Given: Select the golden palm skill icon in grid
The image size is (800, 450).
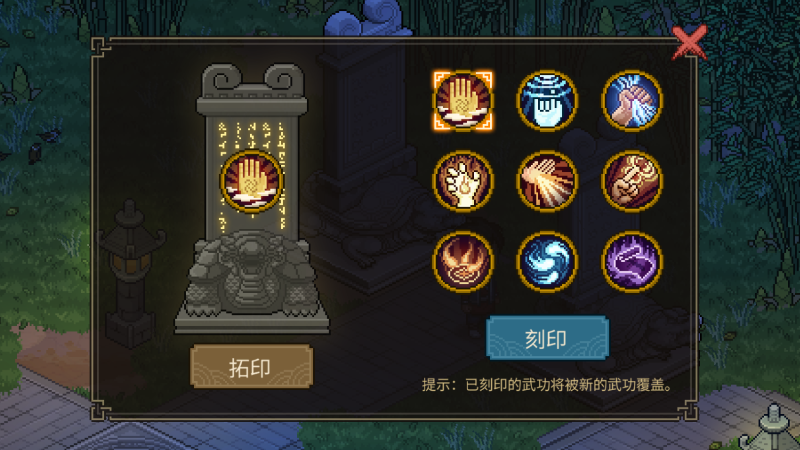Looking at the screenshot, I should coord(463,101).
